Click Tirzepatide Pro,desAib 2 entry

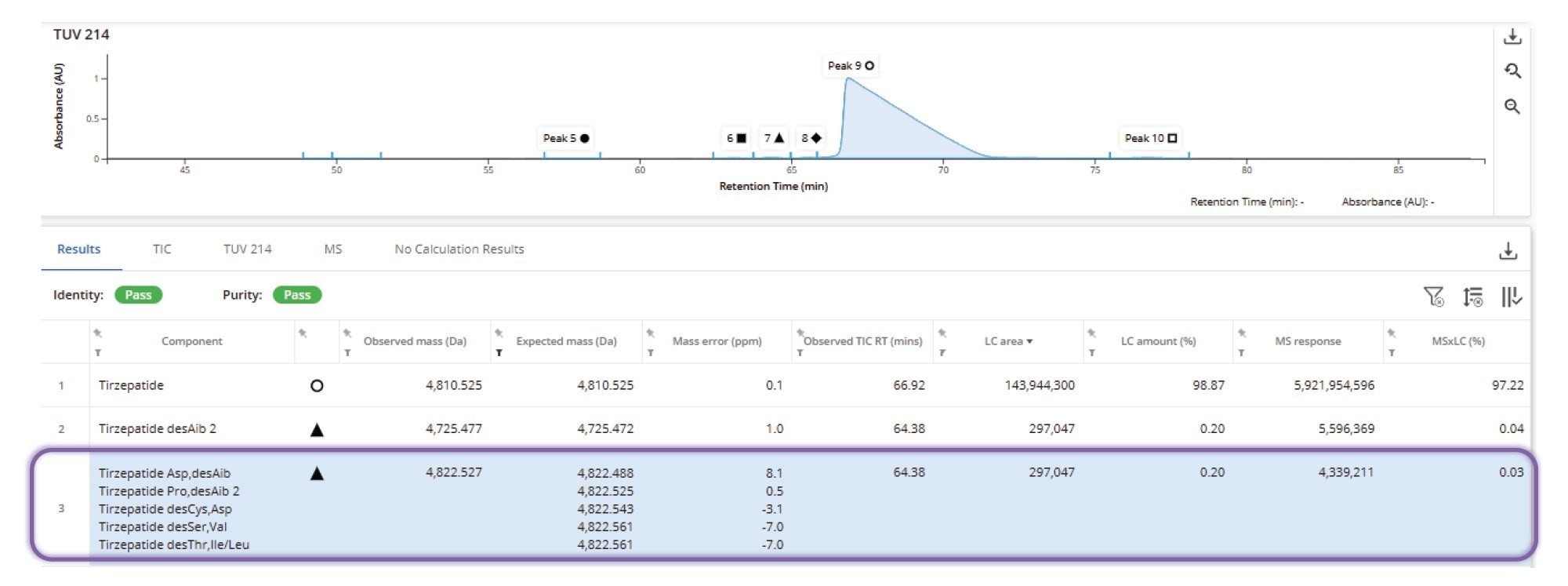coord(169,491)
